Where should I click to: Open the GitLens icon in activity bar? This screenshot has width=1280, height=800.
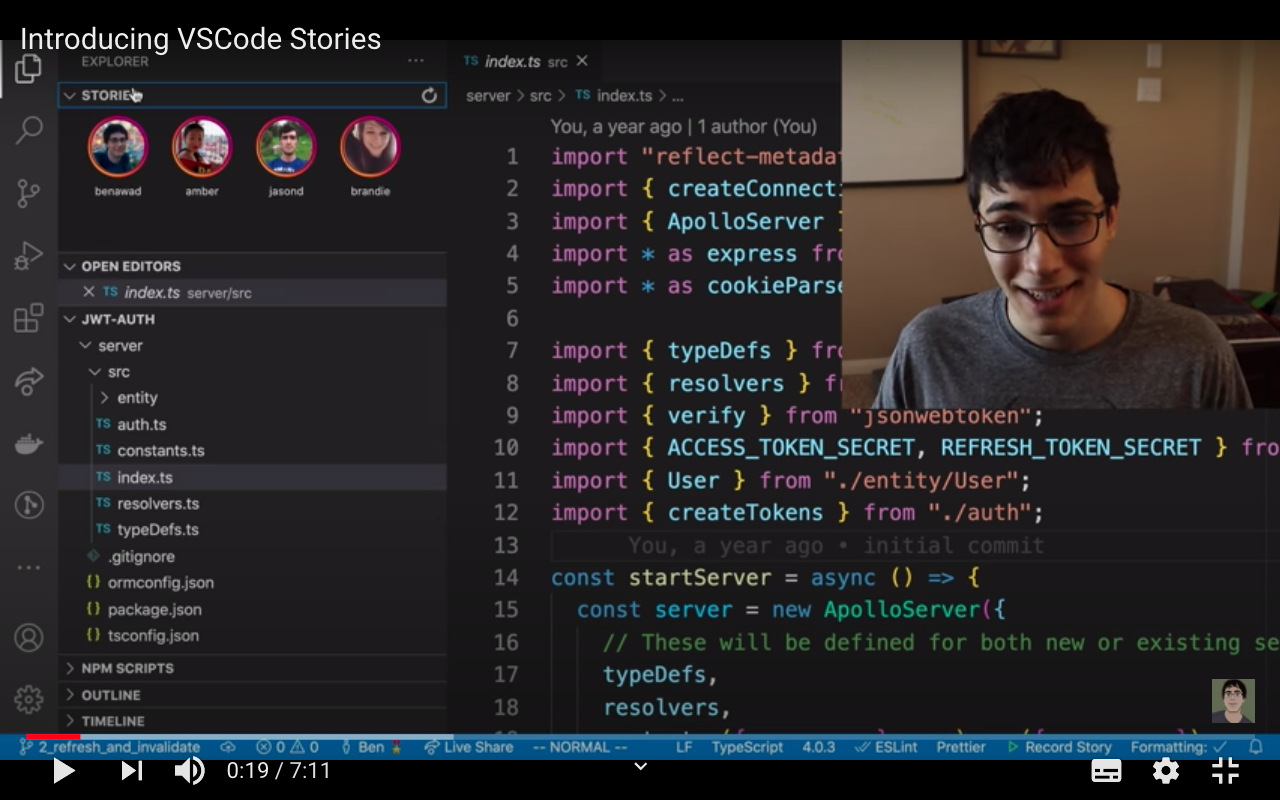[x=28, y=505]
